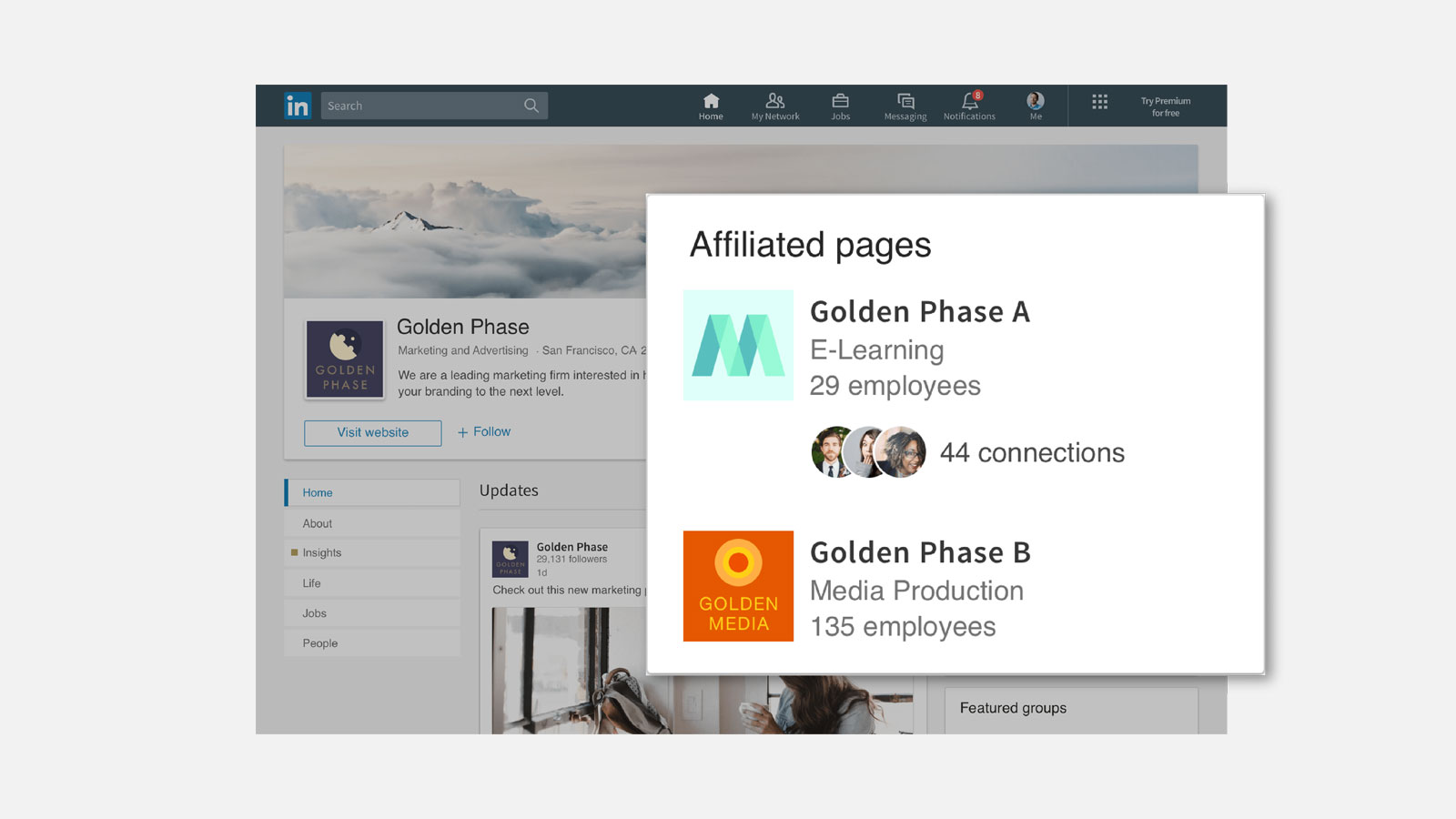Click the Golden Media orange logo
1456x819 pixels.
(738, 586)
